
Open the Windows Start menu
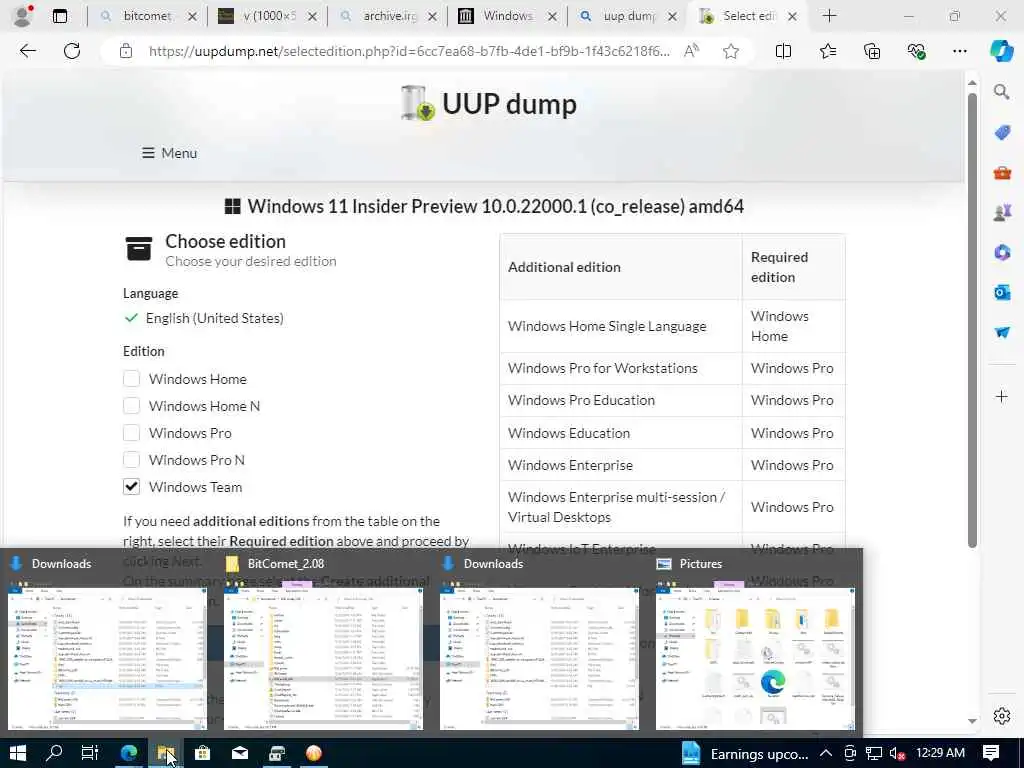(x=18, y=753)
